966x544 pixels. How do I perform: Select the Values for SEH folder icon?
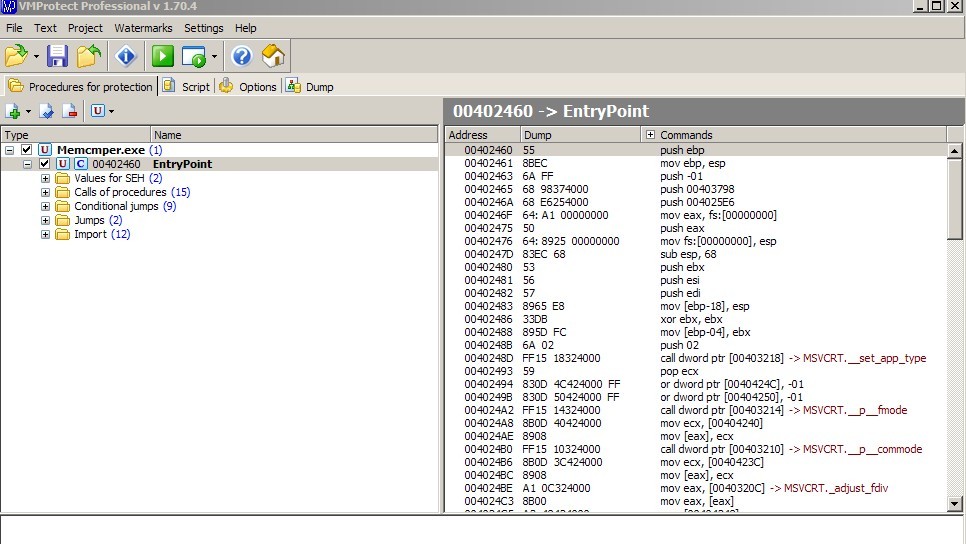tap(62, 178)
